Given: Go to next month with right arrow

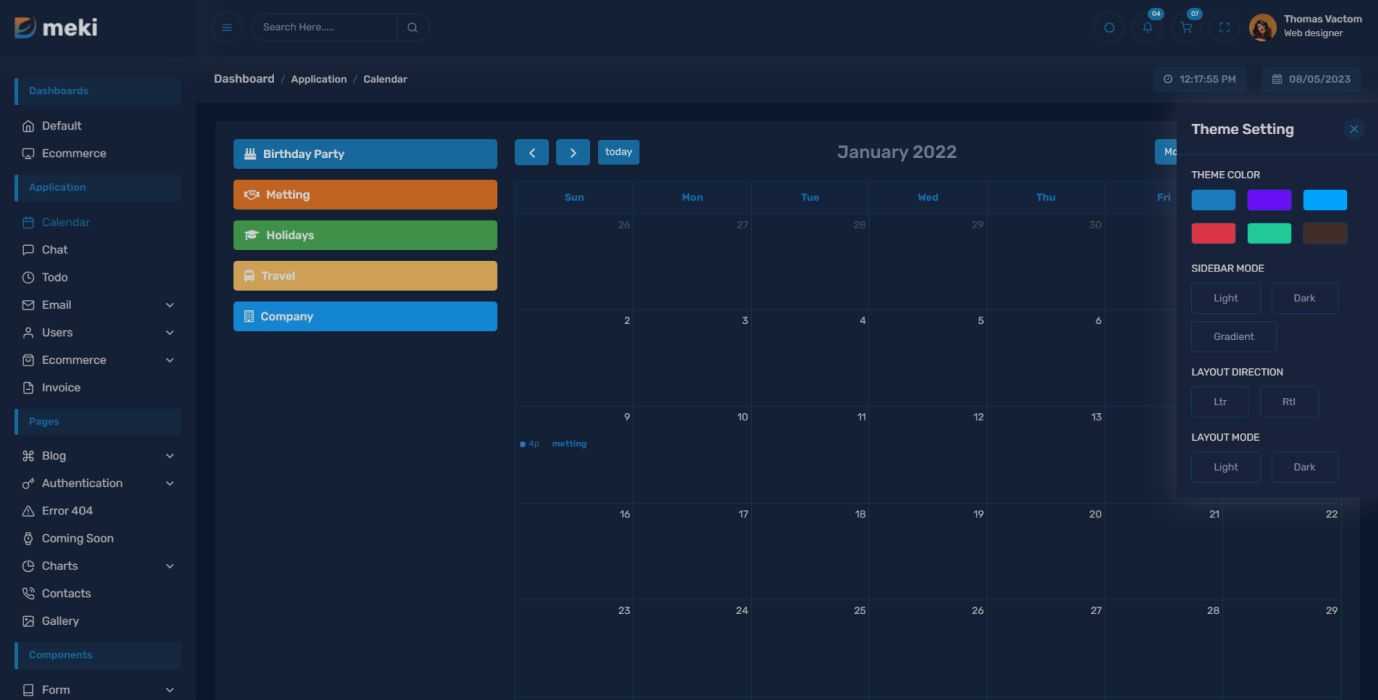Looking at the screenshot, I should pyautogui.click(x=572, y=152).
